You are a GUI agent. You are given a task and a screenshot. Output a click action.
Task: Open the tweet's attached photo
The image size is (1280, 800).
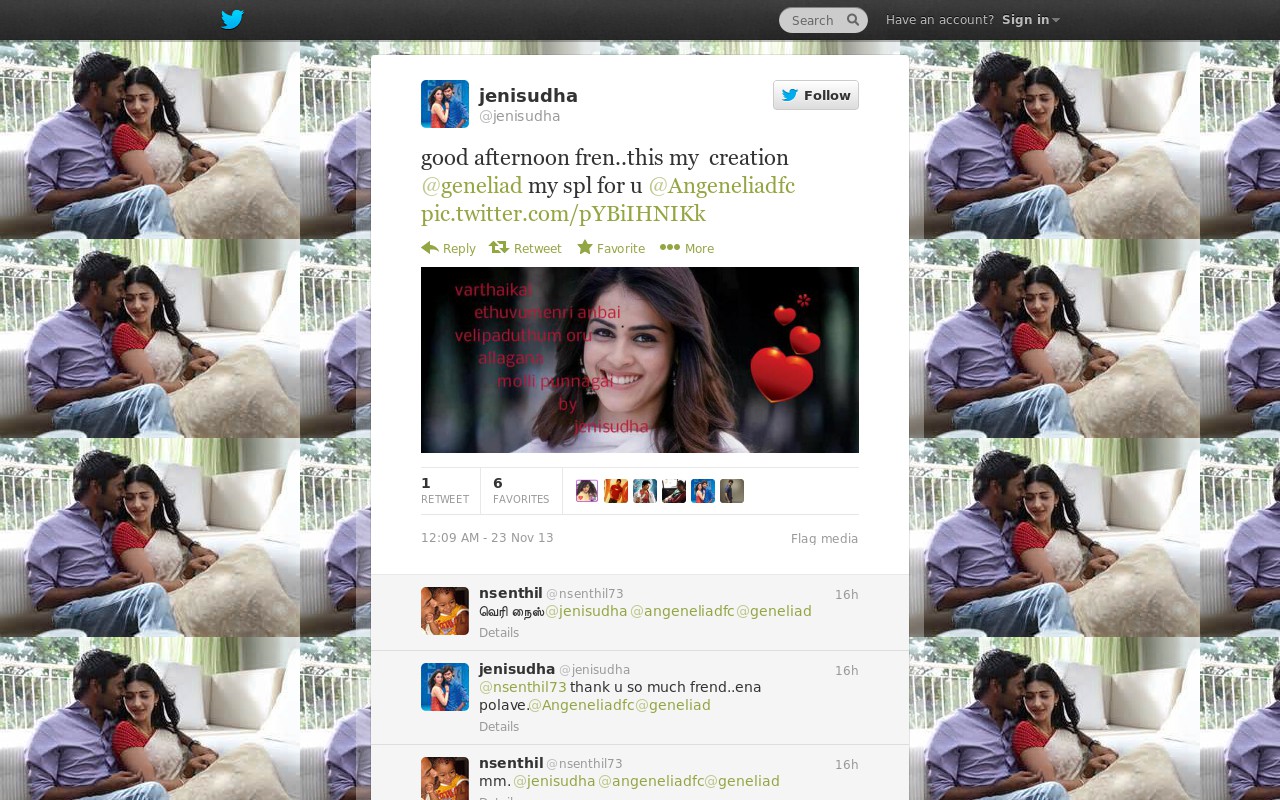pos(640,360)
